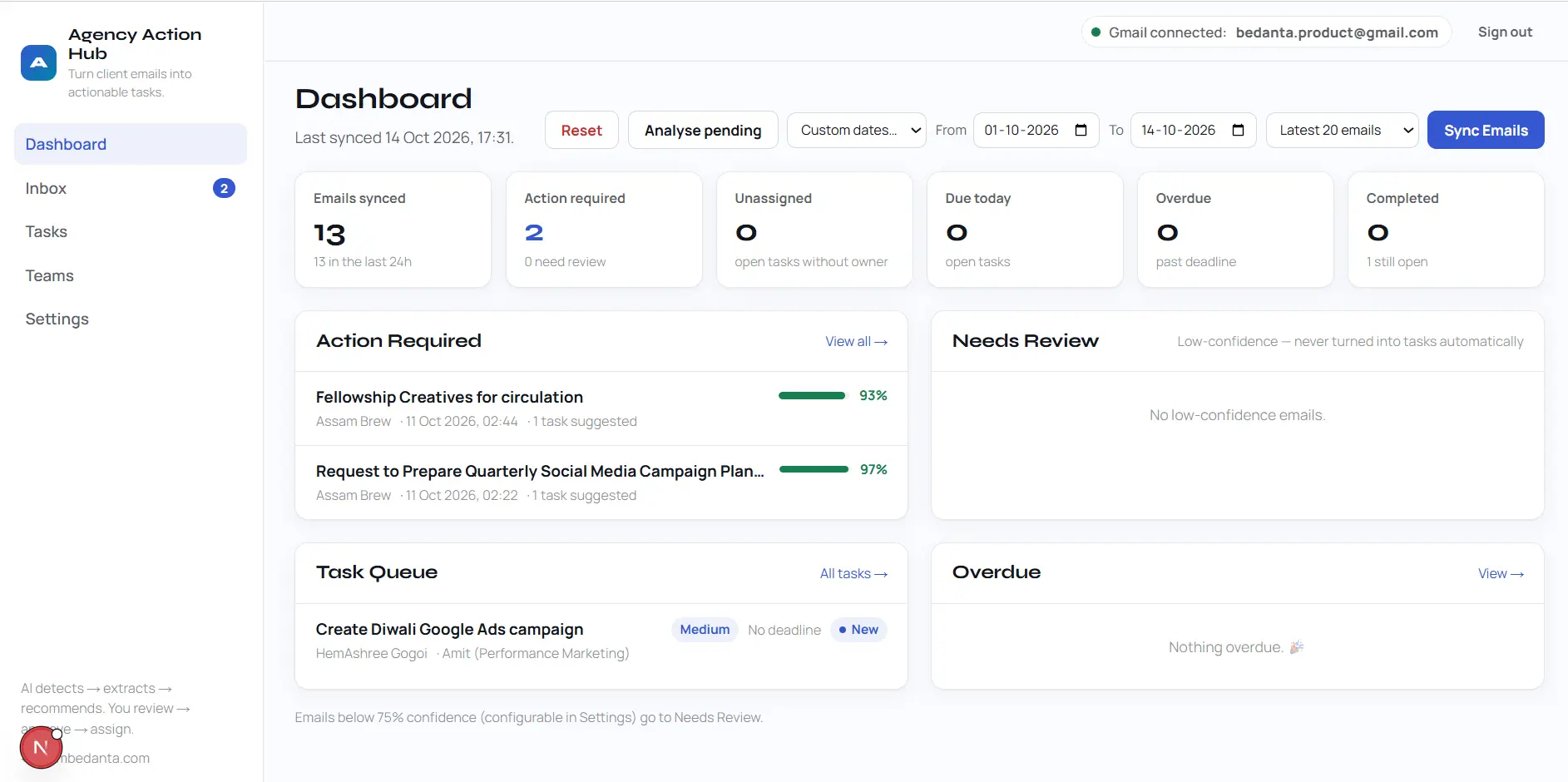
Task: Open Settings from the sidebar
Action: point(131,319)
